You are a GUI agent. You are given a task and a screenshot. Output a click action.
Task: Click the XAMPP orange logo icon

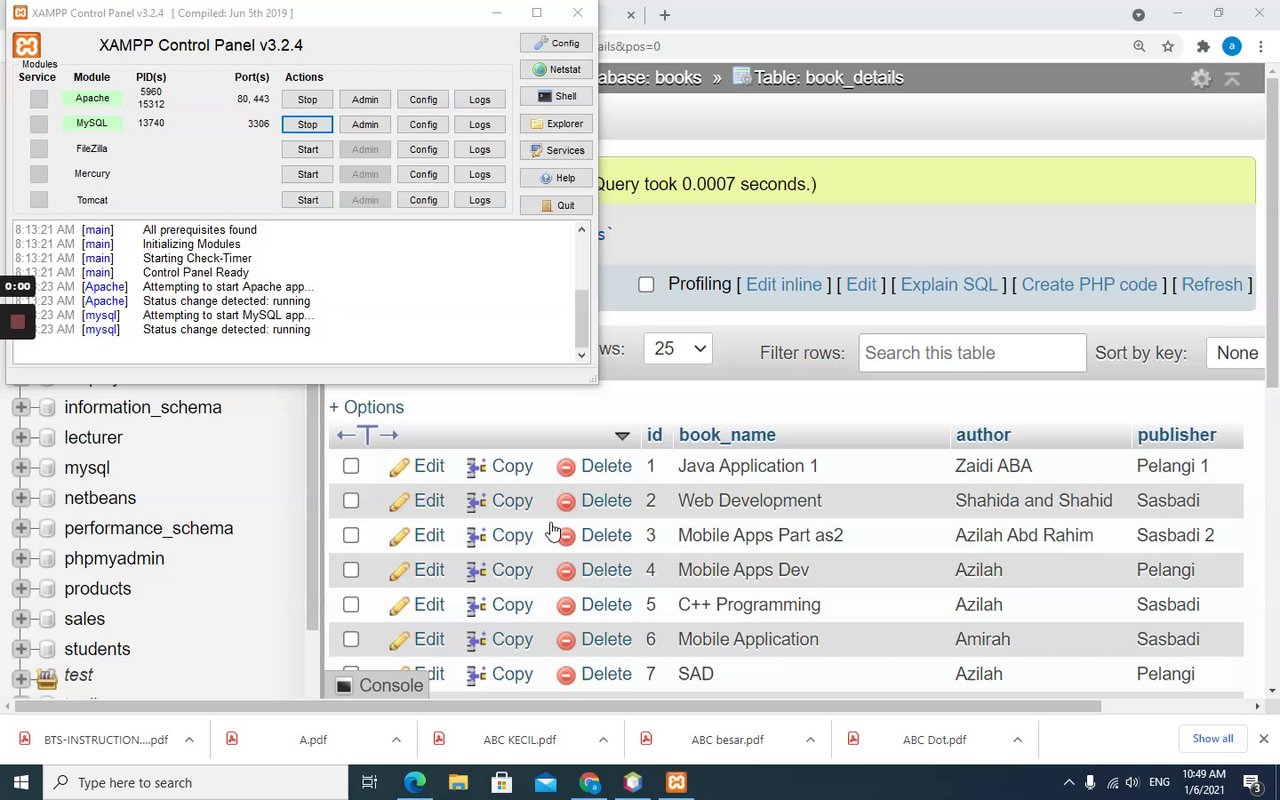point(27,46)
